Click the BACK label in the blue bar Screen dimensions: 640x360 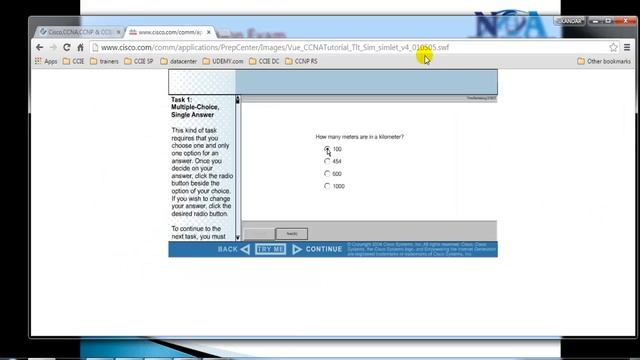point(227,249)
